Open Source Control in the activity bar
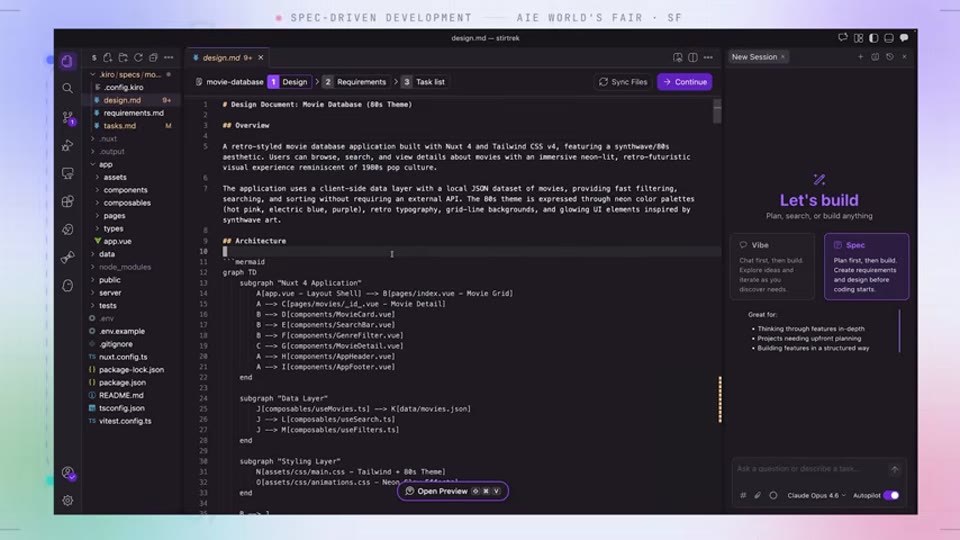Screen dimensions: 960x540 tap(68, 117)
